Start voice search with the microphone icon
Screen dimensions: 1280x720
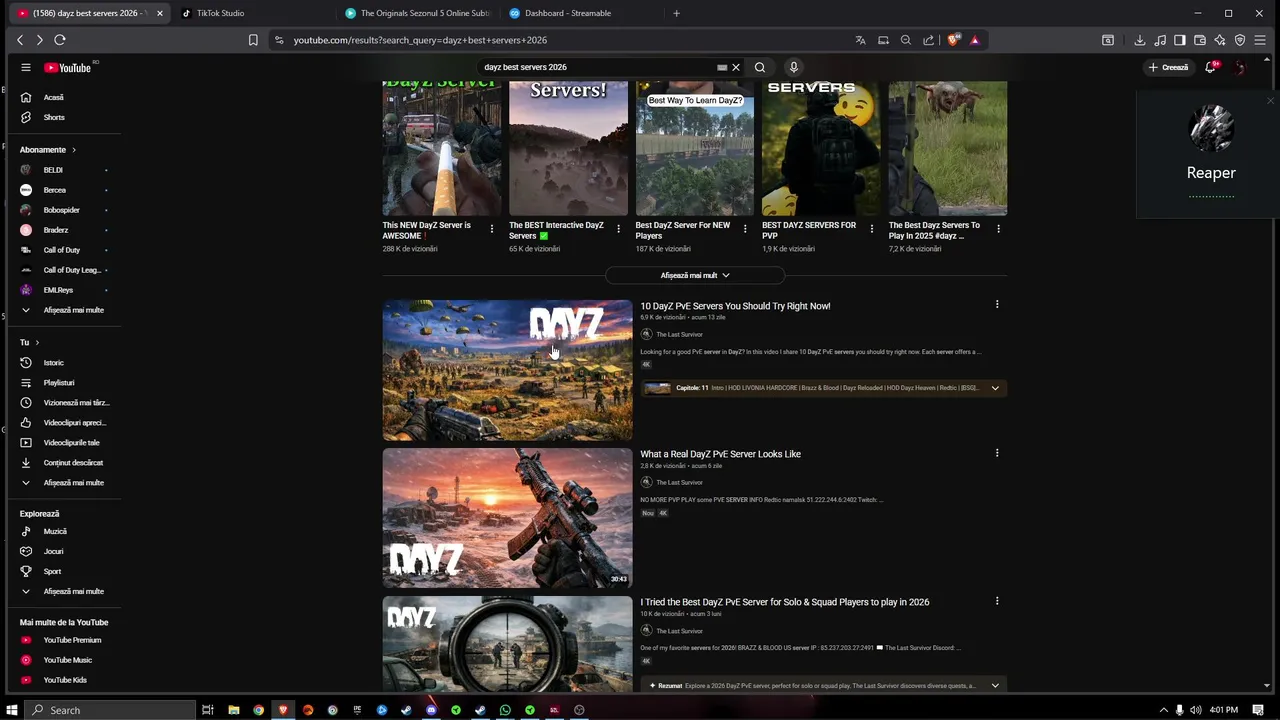pyautogui.click(x=794, y=67)
